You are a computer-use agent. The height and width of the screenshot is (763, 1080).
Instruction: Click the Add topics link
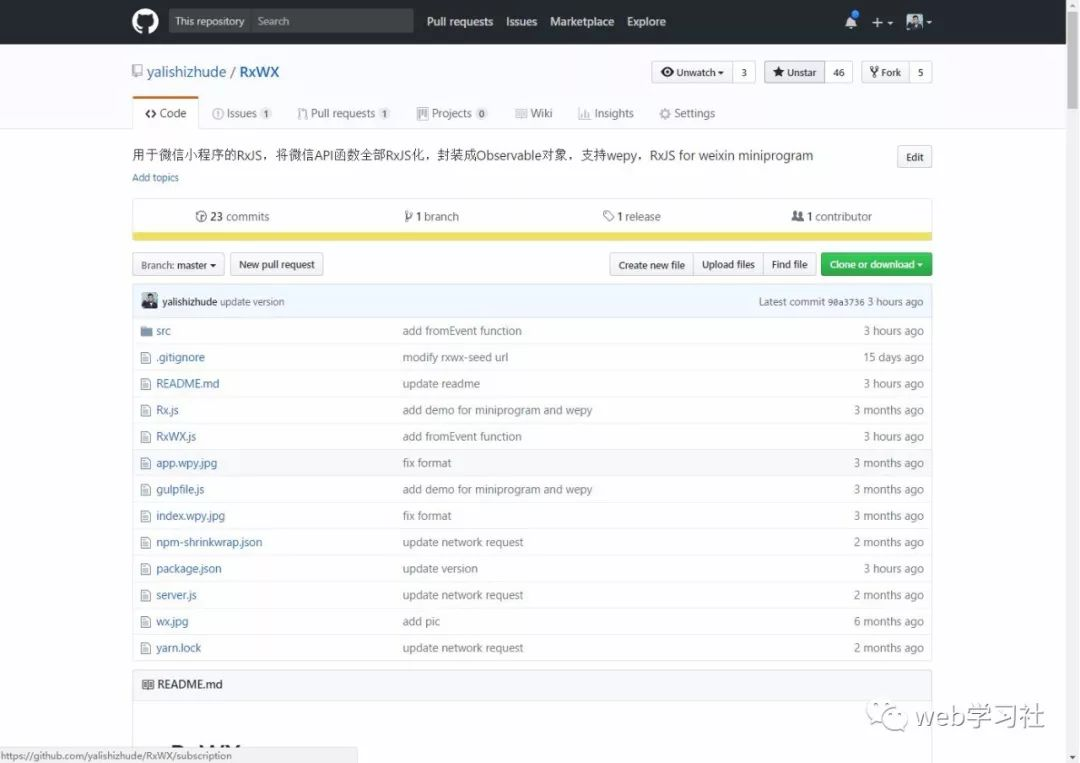(156, 178)
